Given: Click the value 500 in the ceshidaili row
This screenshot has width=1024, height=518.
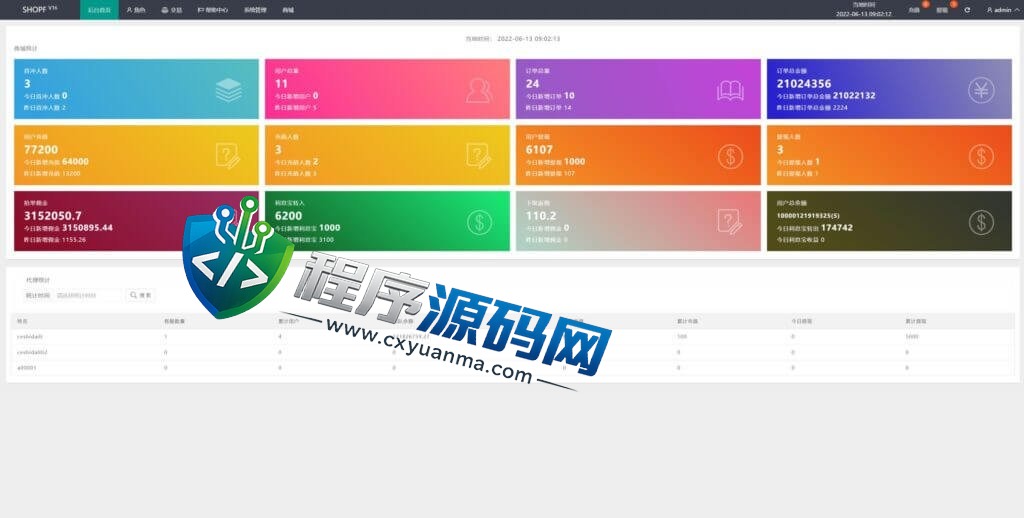Looking at the screenshot, I should click(682, 336).
